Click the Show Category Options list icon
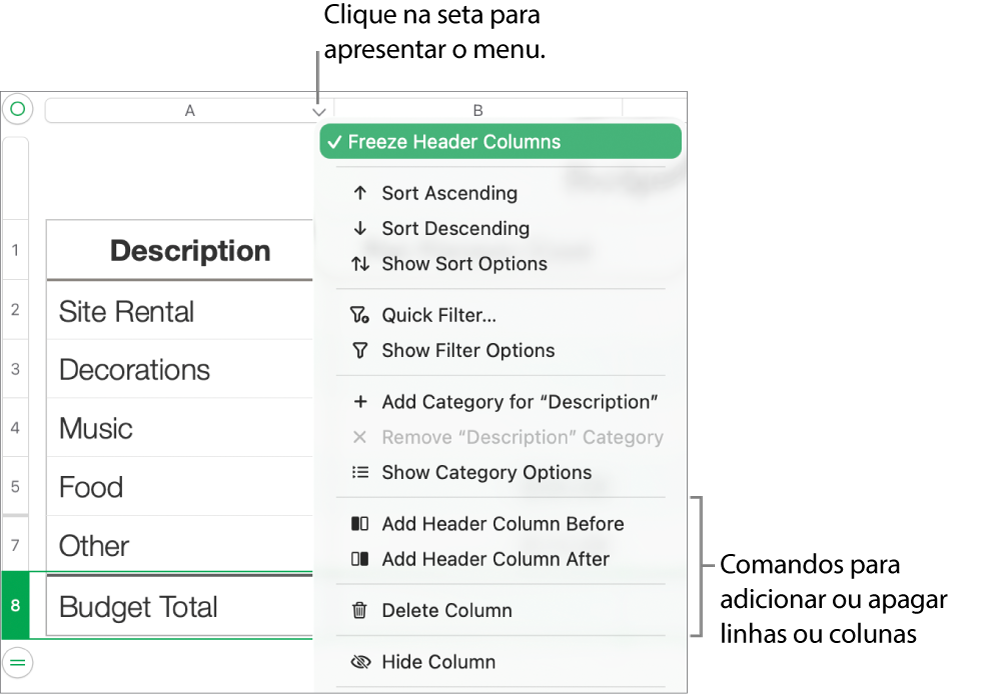 (361, 473)
